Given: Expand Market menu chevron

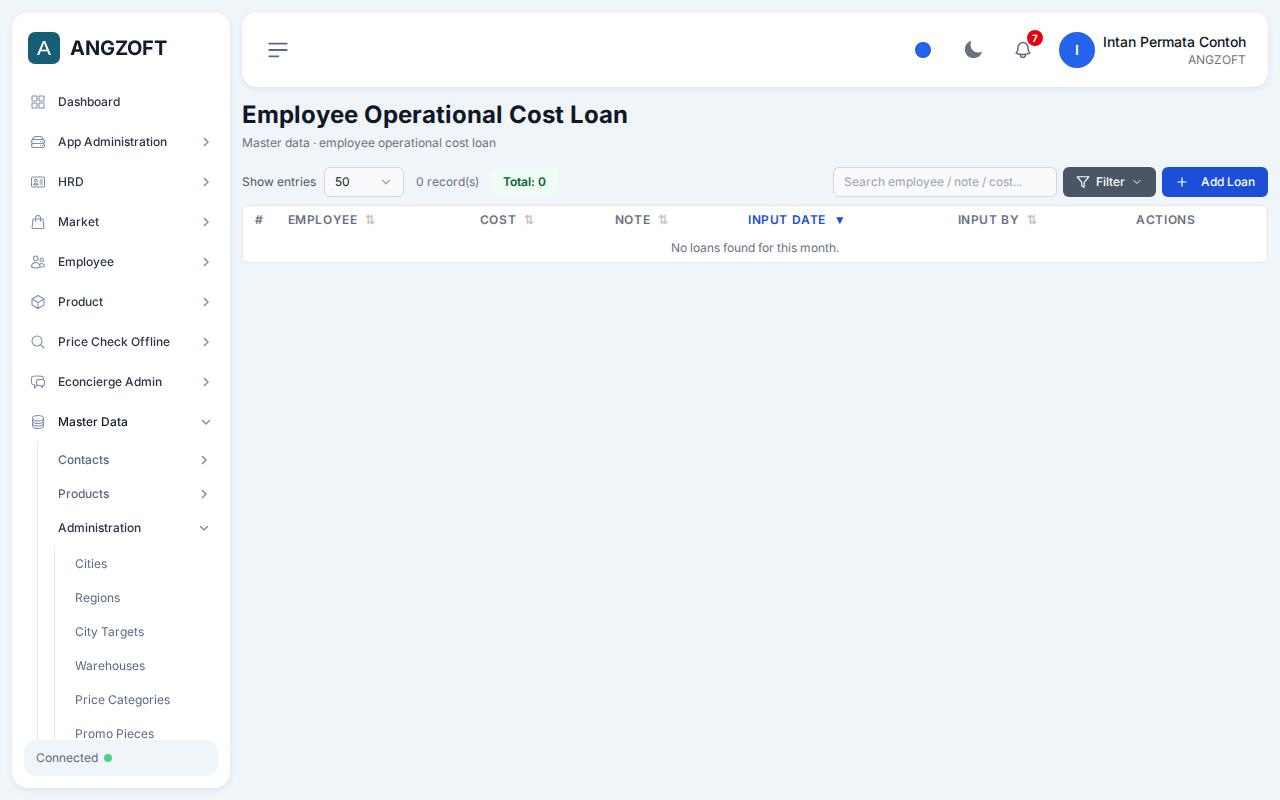Looking at the screenshot, I should (x=206, y=222).
